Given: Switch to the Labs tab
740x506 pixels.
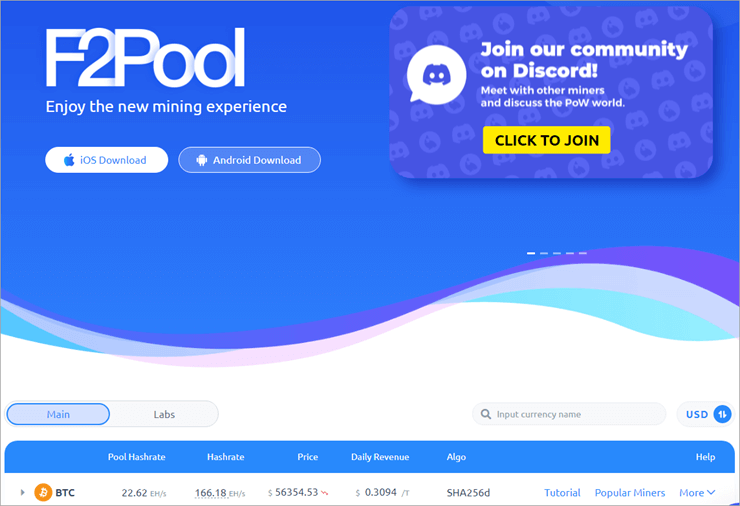Looking at the screenshot, I should (164, 414).
